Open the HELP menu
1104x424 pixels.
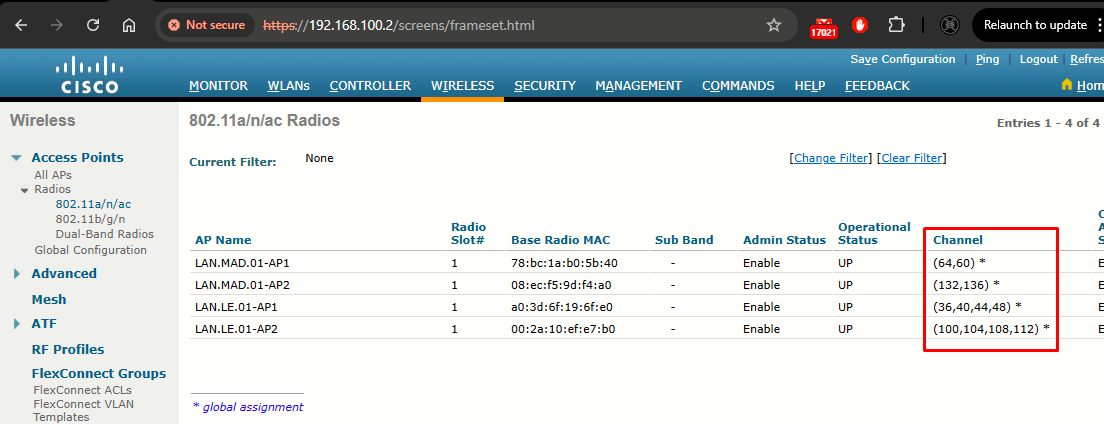pos(810,86)
